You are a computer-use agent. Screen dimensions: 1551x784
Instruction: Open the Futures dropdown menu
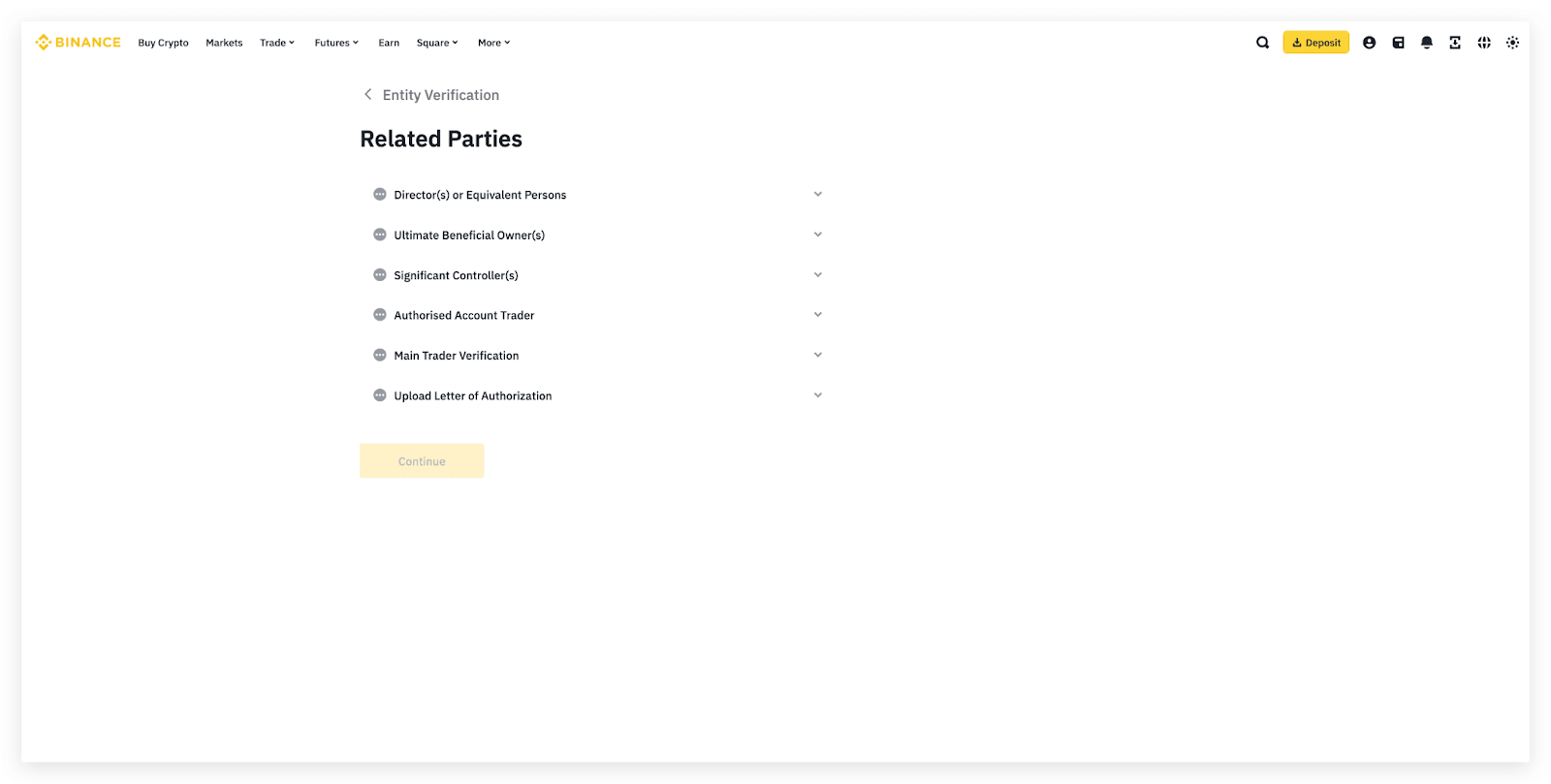(336, 43)
